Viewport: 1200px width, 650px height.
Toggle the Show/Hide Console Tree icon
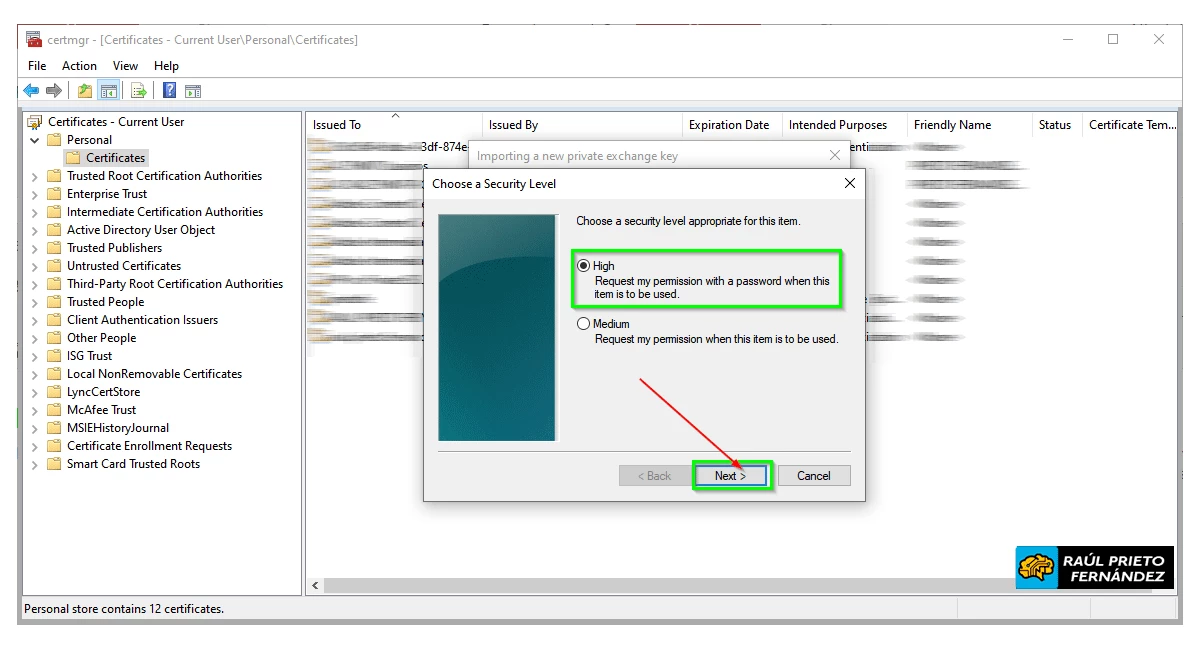pyautogui.click(x=109, y=91)
